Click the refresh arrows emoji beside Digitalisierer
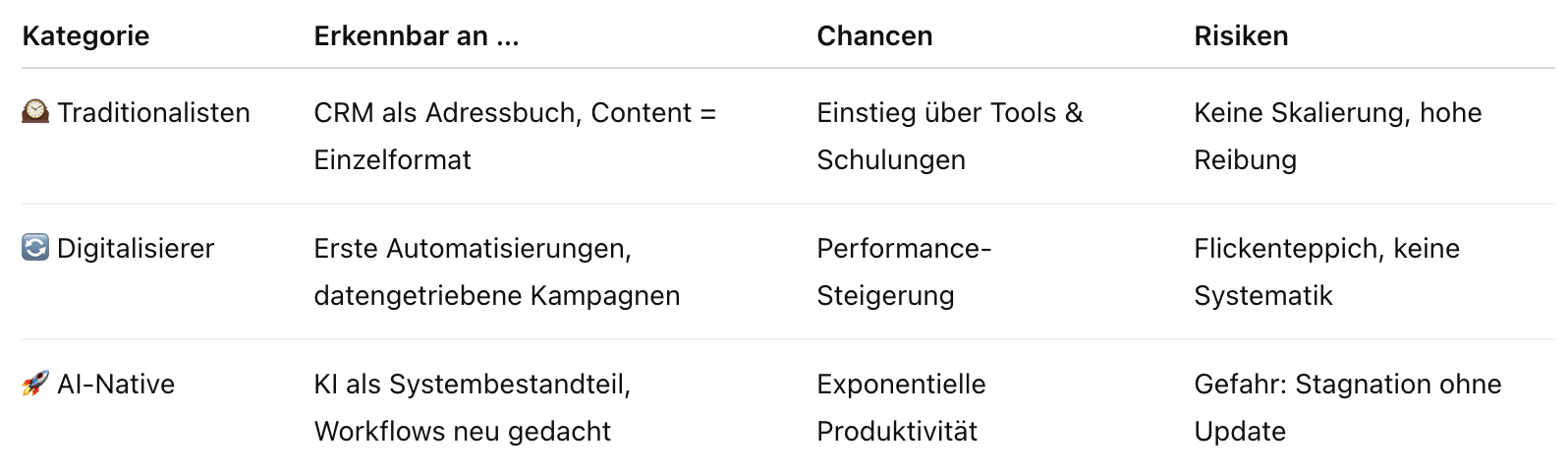This screenshot has height=476, width=1568. click(35, 248)
